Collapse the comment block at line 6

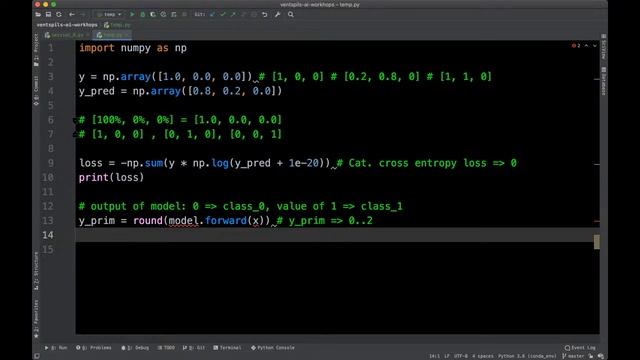pos(76,120)
